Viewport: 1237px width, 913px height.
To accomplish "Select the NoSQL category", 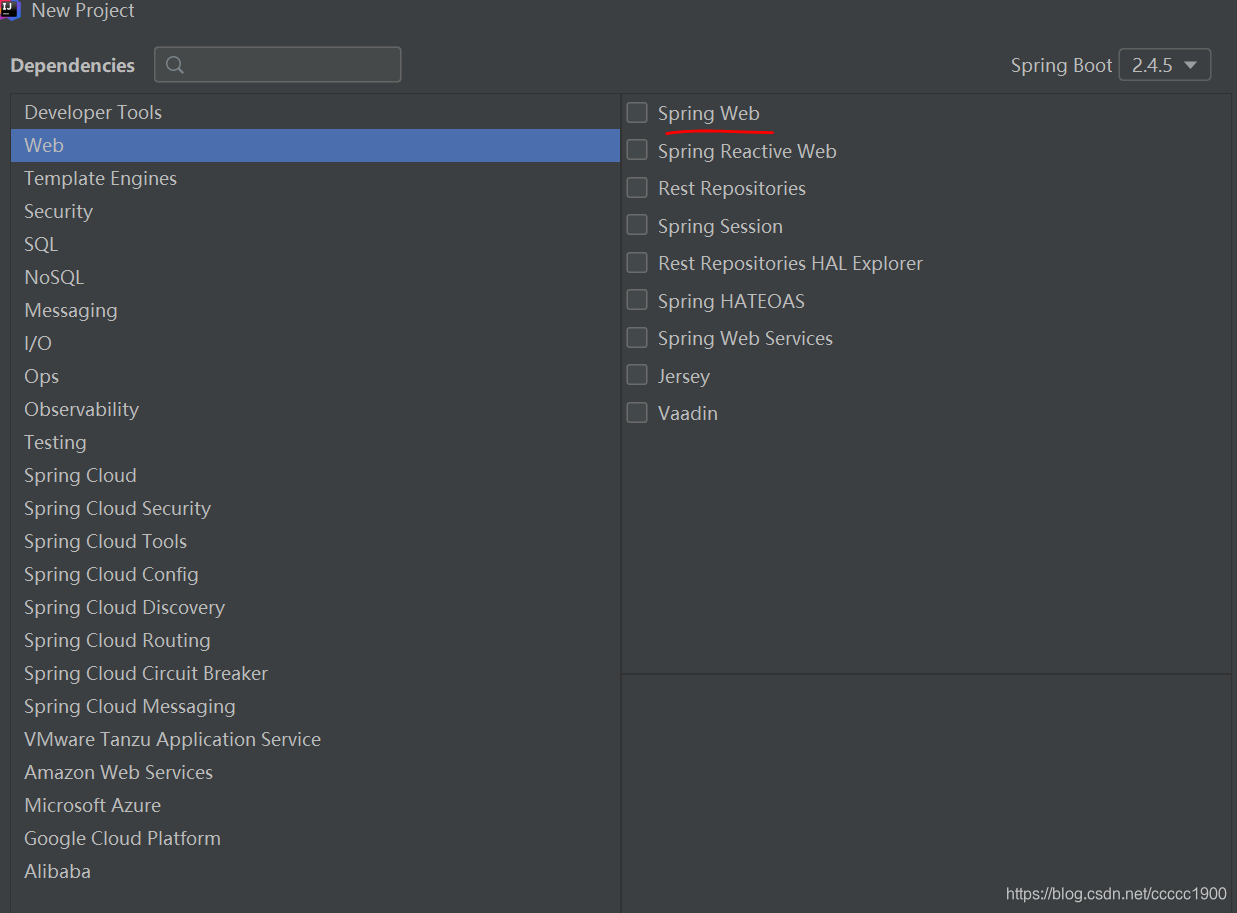I will (x=315, y=277).
